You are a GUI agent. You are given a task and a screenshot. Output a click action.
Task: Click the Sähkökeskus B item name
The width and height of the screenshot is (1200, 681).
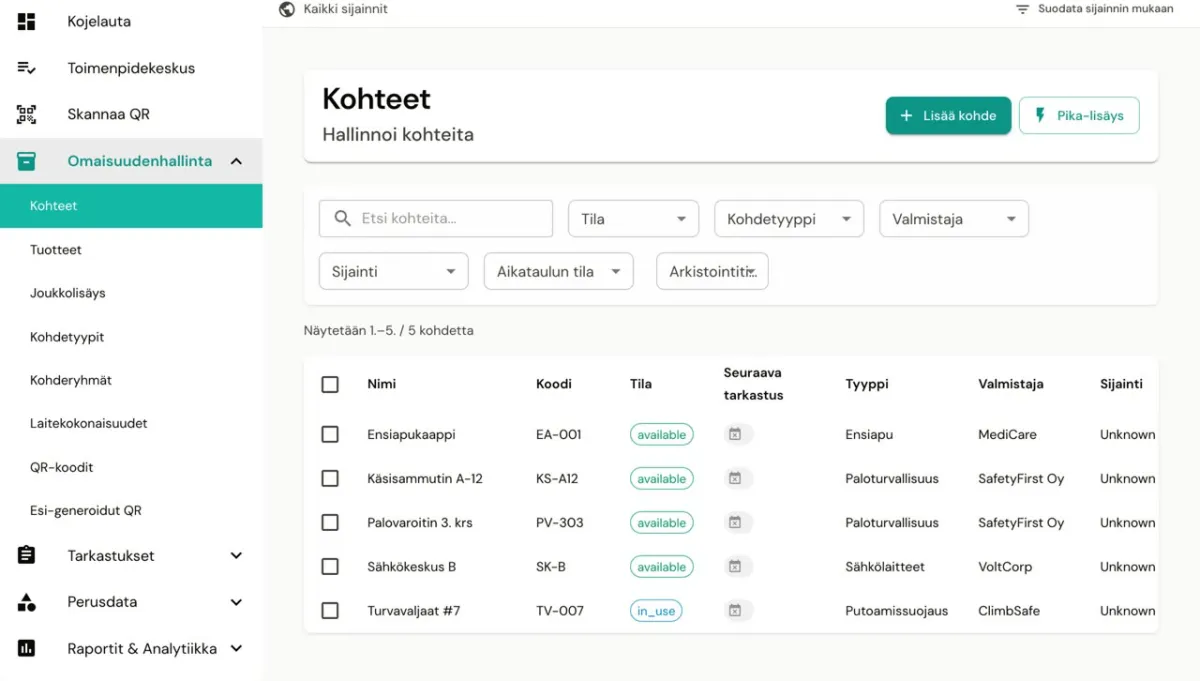[412, 567]
